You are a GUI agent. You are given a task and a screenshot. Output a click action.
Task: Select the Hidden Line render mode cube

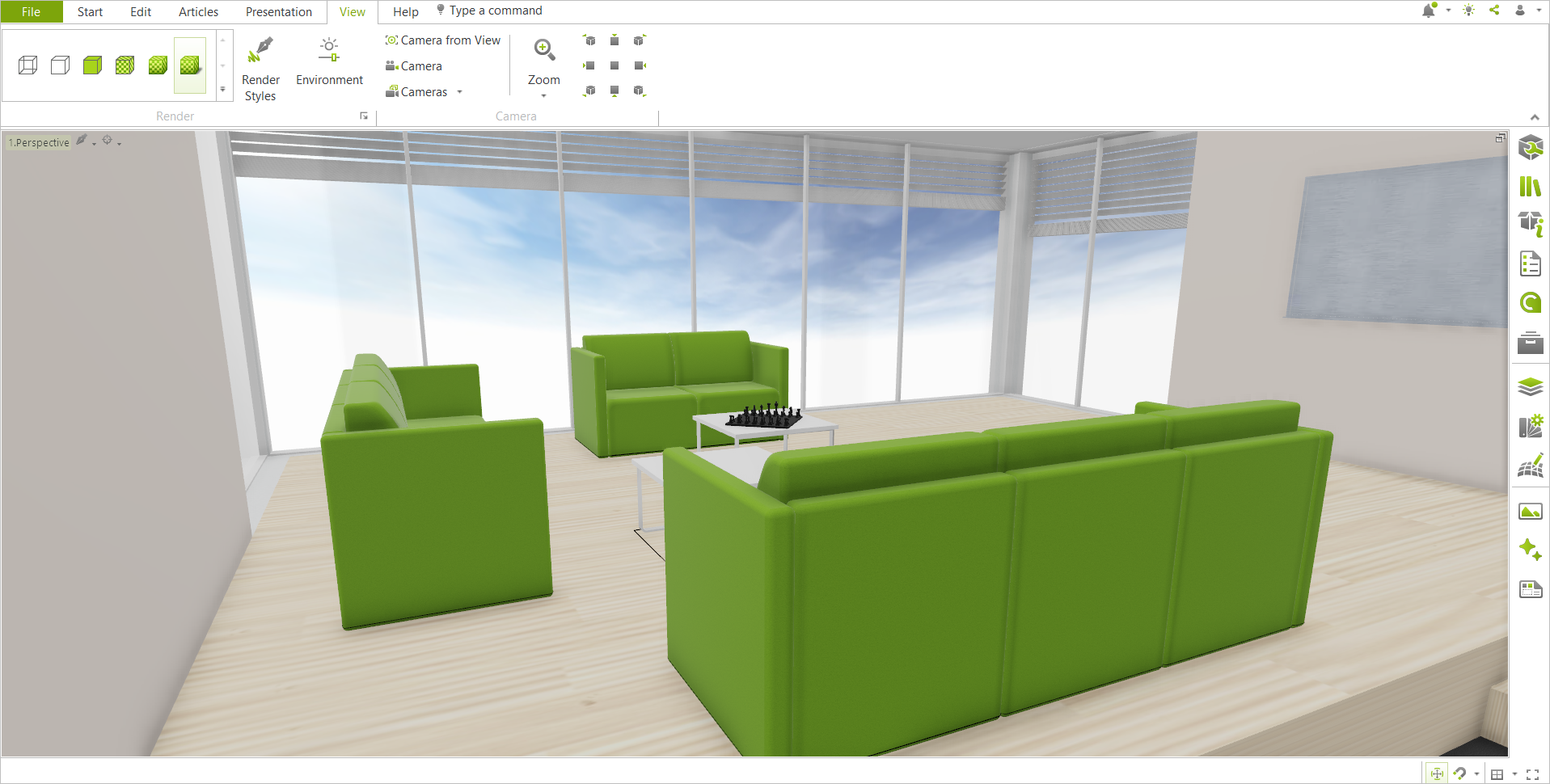click(60, 65)
